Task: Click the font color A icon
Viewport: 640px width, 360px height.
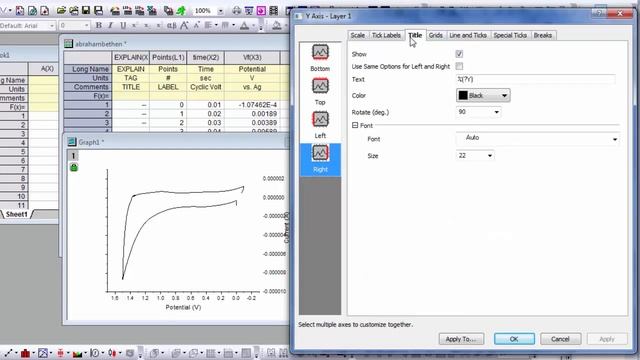Action: [x=244, y=25]
